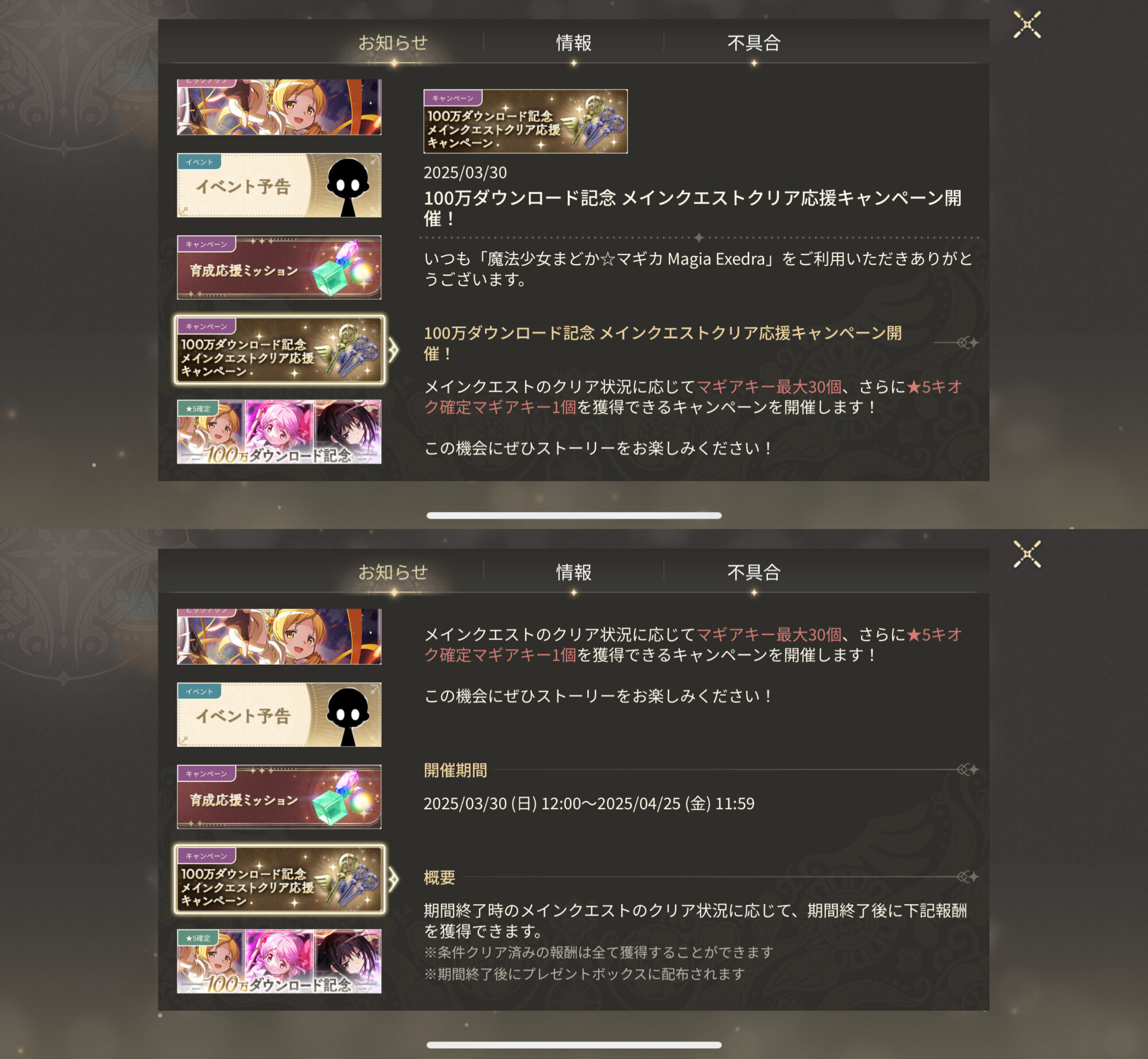Close the upper notice window
Image resolution: width=1148 pixels, height=1059 pixels.
coord(1027,25)
